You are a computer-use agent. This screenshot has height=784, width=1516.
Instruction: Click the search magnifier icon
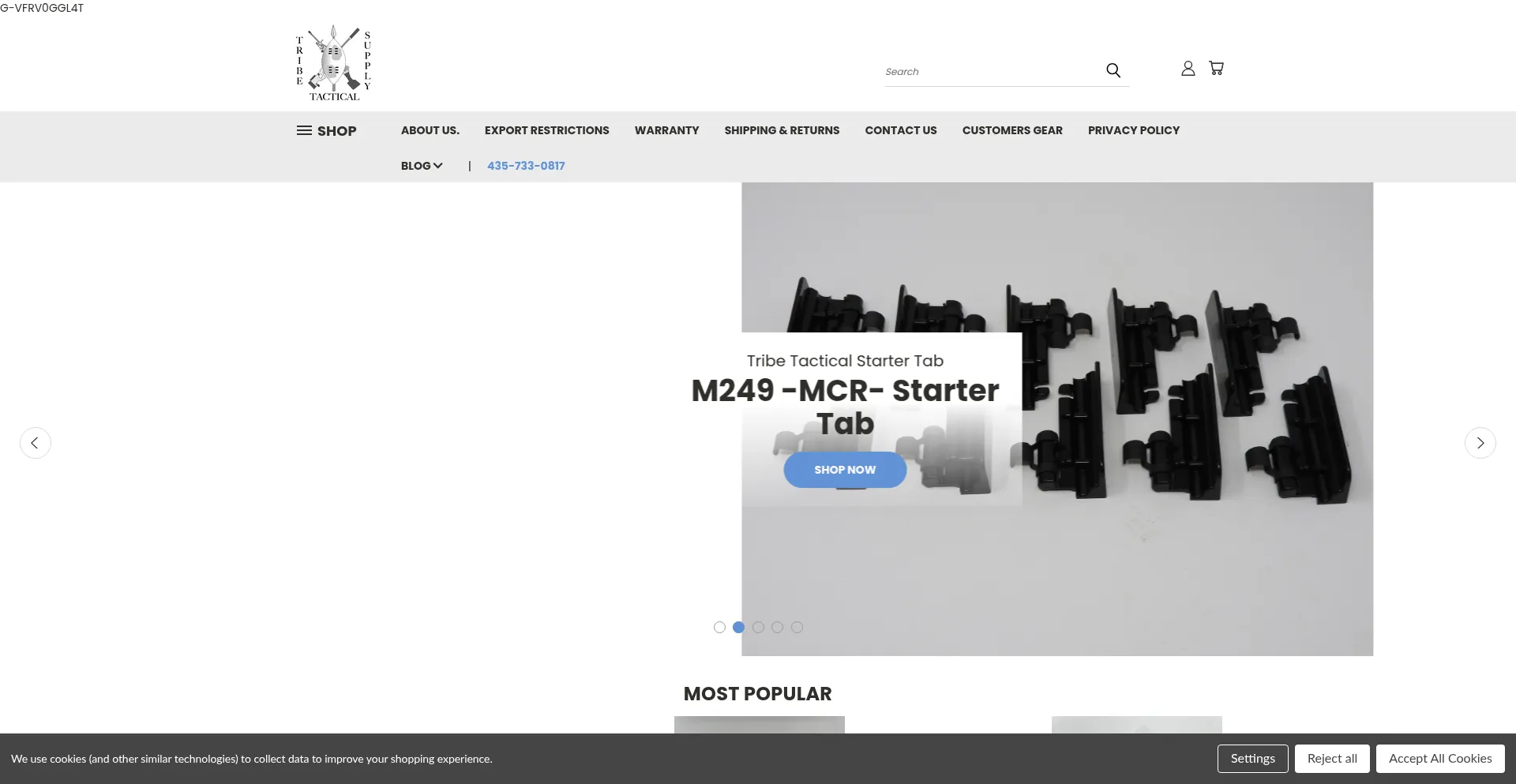1113,70
